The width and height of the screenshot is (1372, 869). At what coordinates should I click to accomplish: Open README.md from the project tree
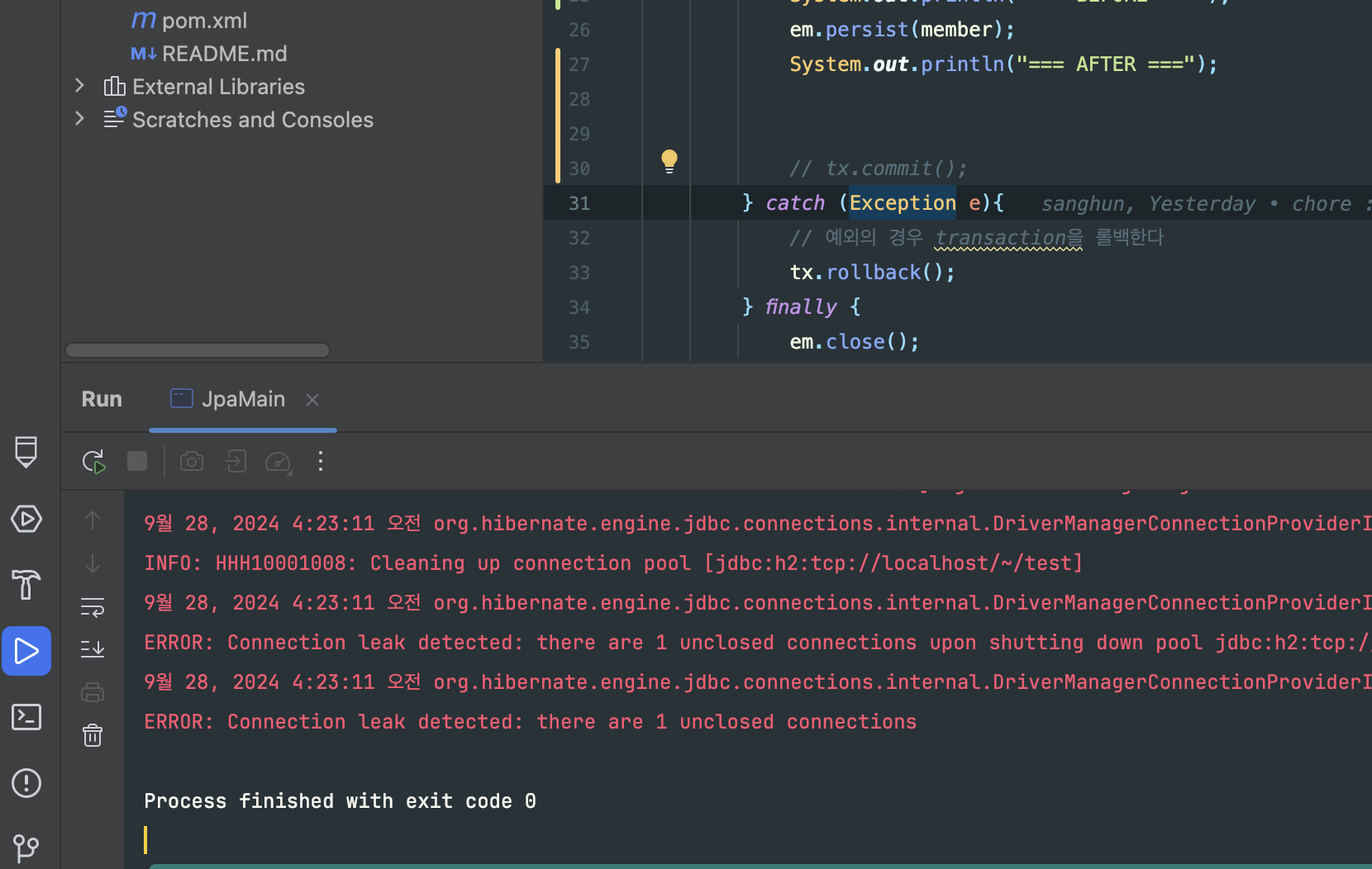(224, 54)
